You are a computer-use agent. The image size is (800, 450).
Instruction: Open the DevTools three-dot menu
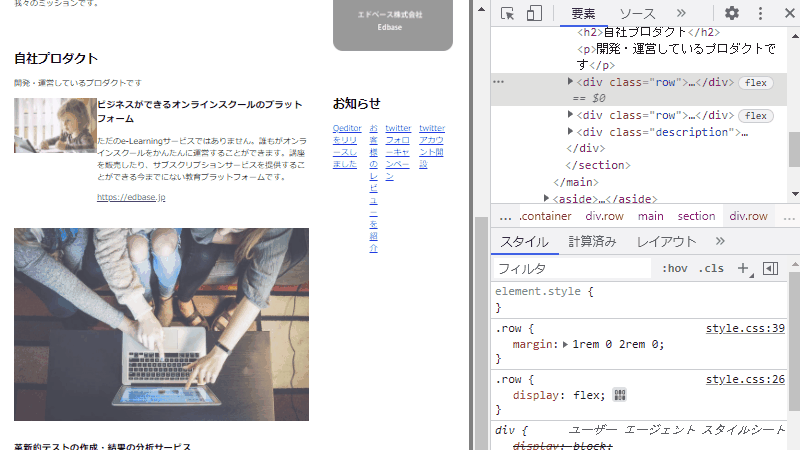click(760, 13)
